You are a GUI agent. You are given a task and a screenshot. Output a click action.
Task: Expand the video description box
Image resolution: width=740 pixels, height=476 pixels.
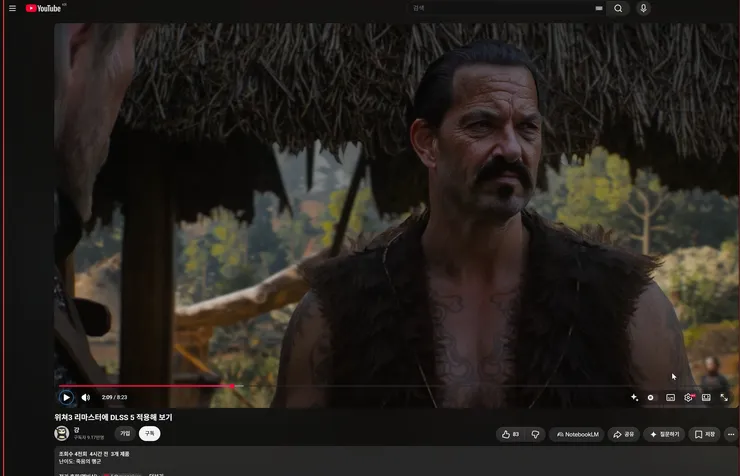pos(396,461)
